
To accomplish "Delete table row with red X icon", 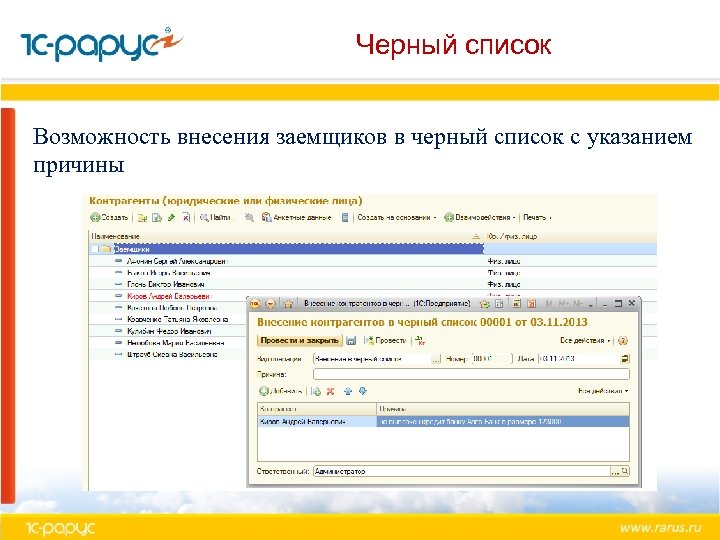I will [330, 391].
